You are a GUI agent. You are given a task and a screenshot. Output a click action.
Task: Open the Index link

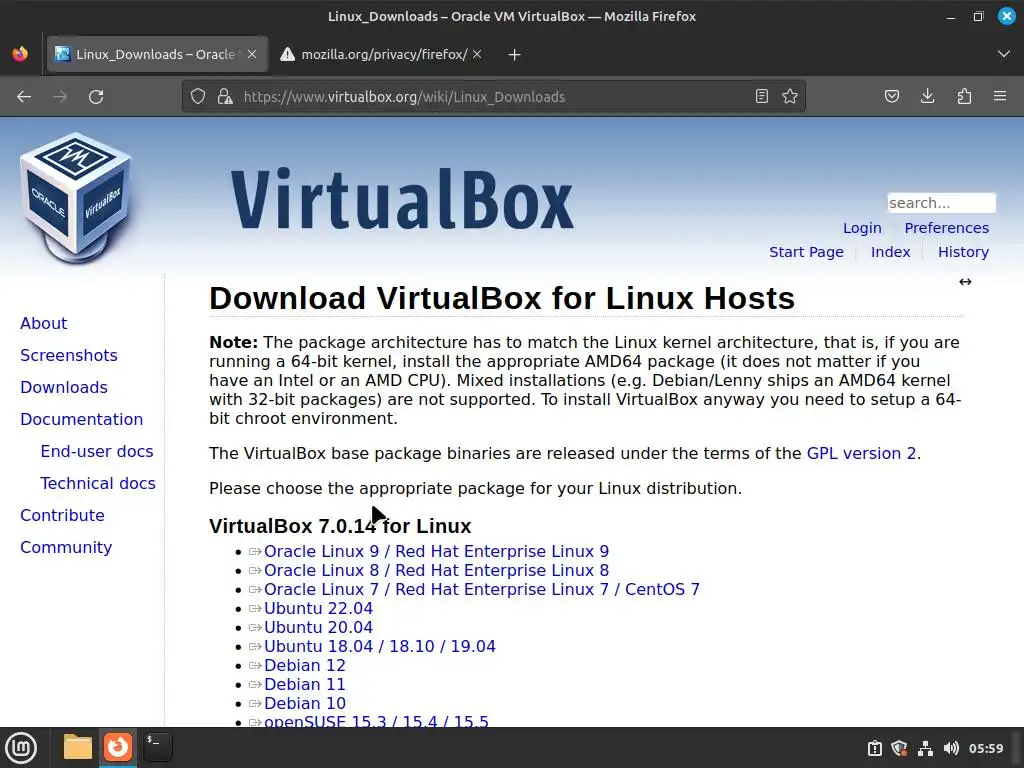click(890, 252)
